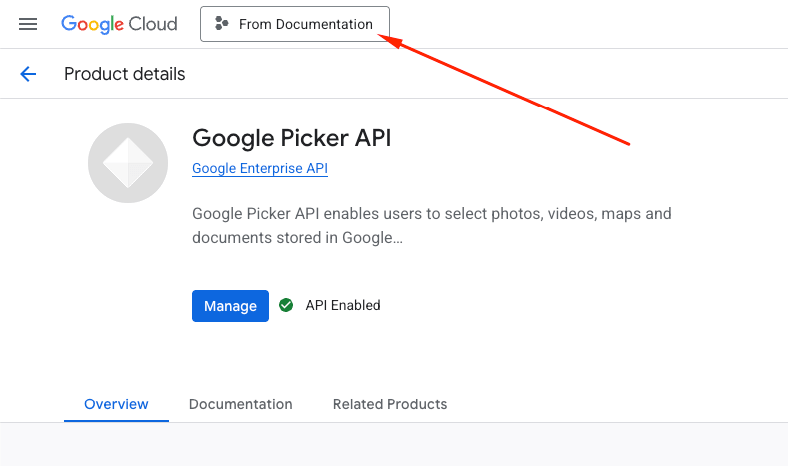Viewport: 788px width, 466px height.
Task: Click the Google Picker API diamond logo
Action: 128,163
